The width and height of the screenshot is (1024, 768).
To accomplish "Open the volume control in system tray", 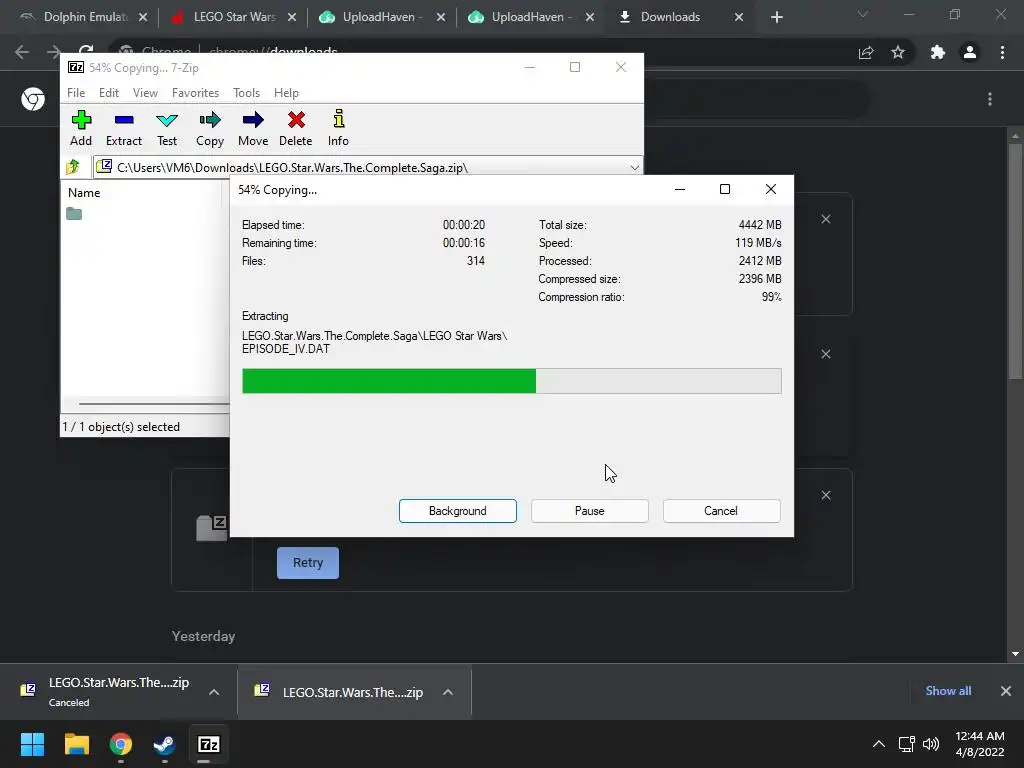I will pyautogui.click(x=931, y=744).
